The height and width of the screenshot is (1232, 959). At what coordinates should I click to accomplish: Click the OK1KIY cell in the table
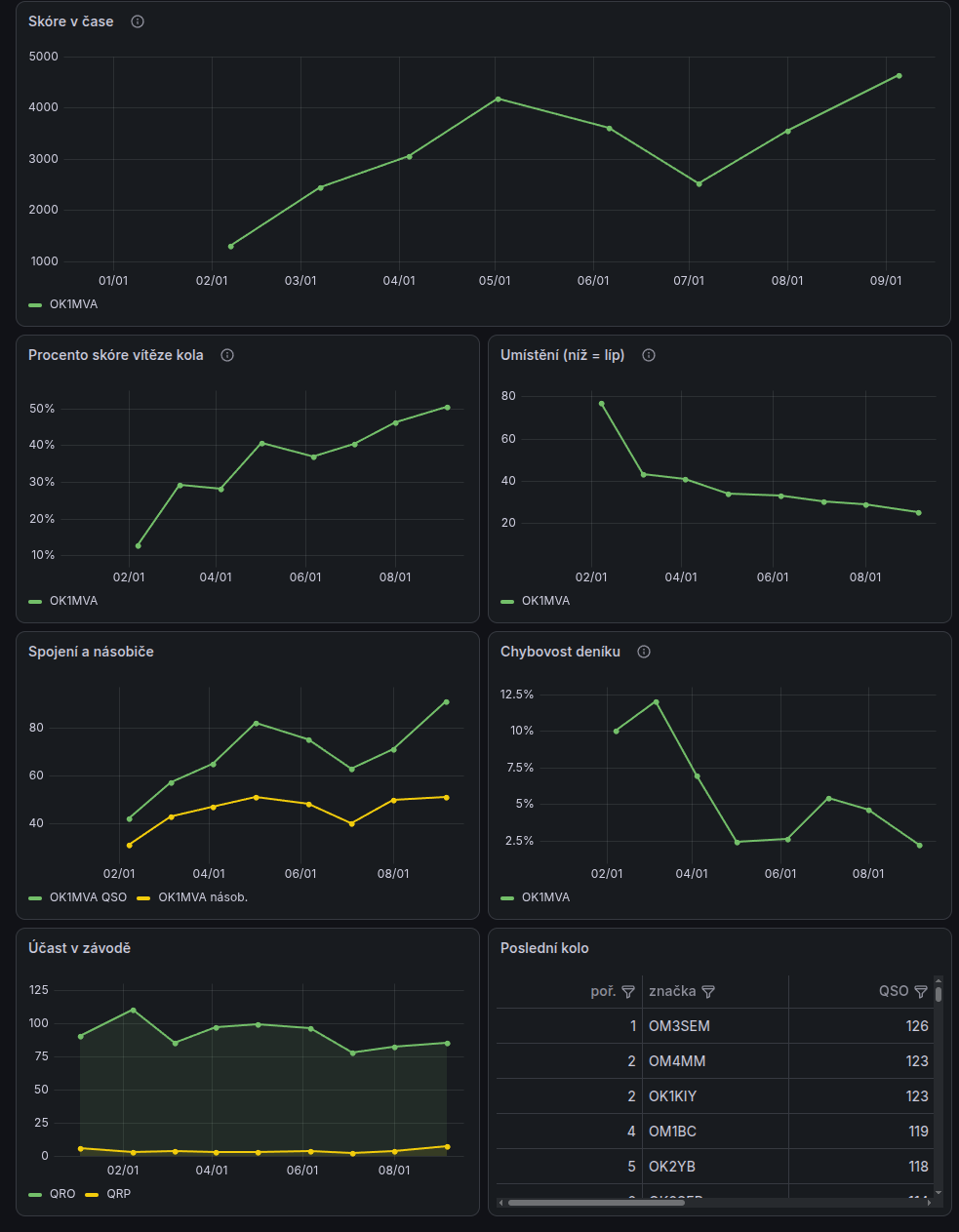click(715, 1096)
